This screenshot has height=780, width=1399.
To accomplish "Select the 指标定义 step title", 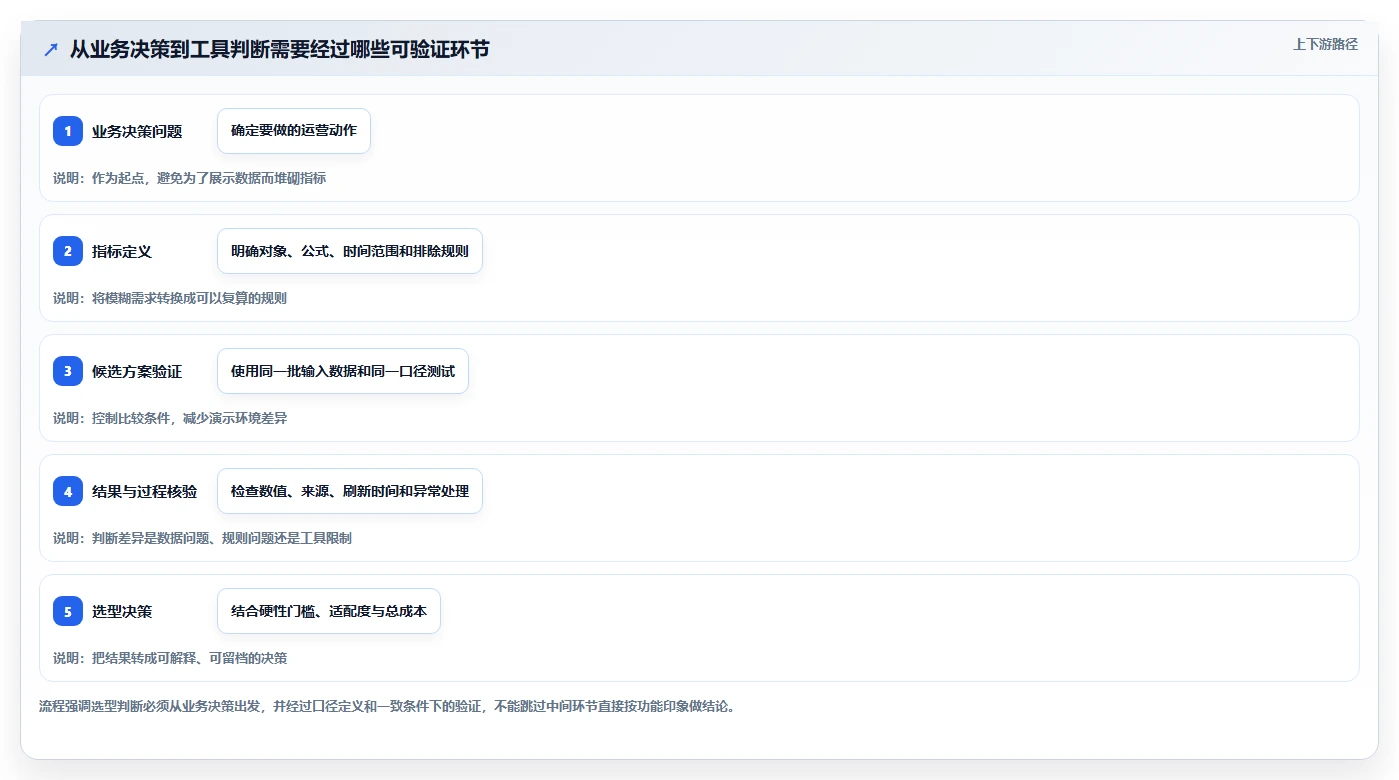I will [122, 251].
